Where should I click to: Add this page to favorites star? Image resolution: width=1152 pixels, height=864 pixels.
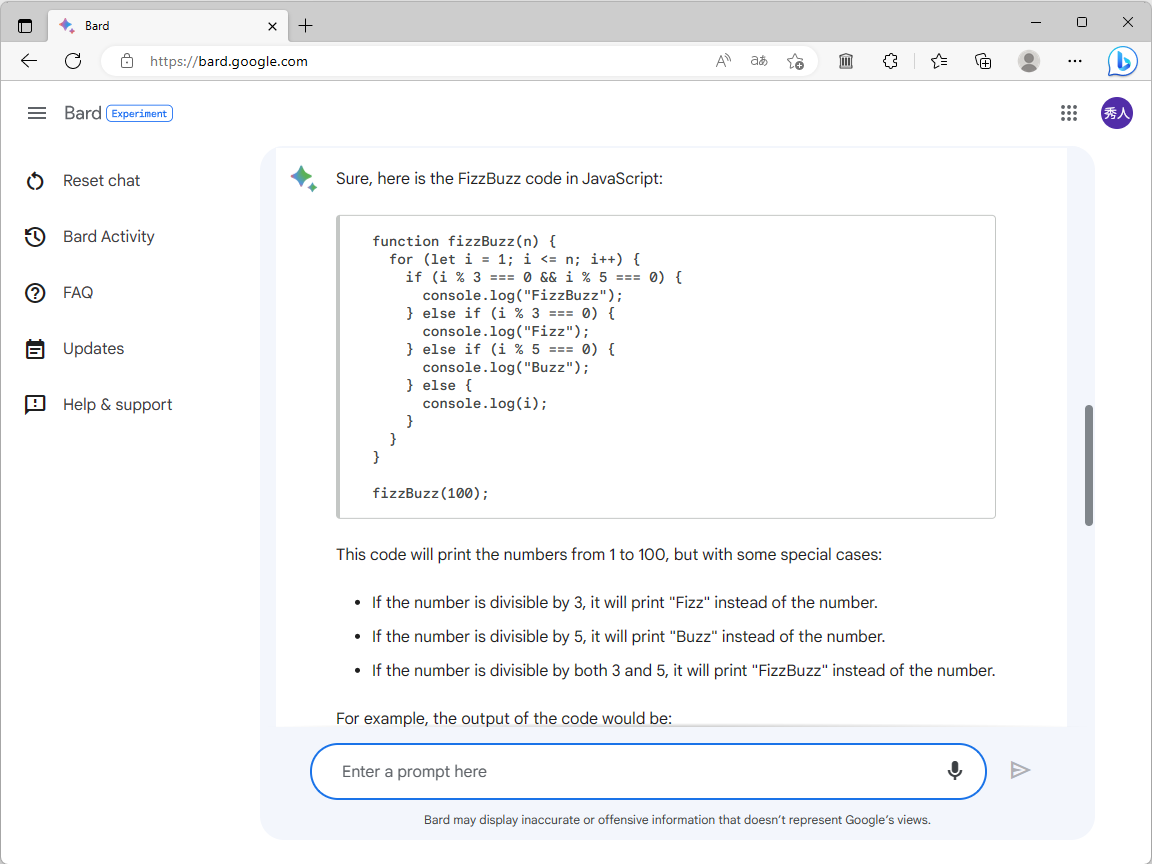coord(795,62)
